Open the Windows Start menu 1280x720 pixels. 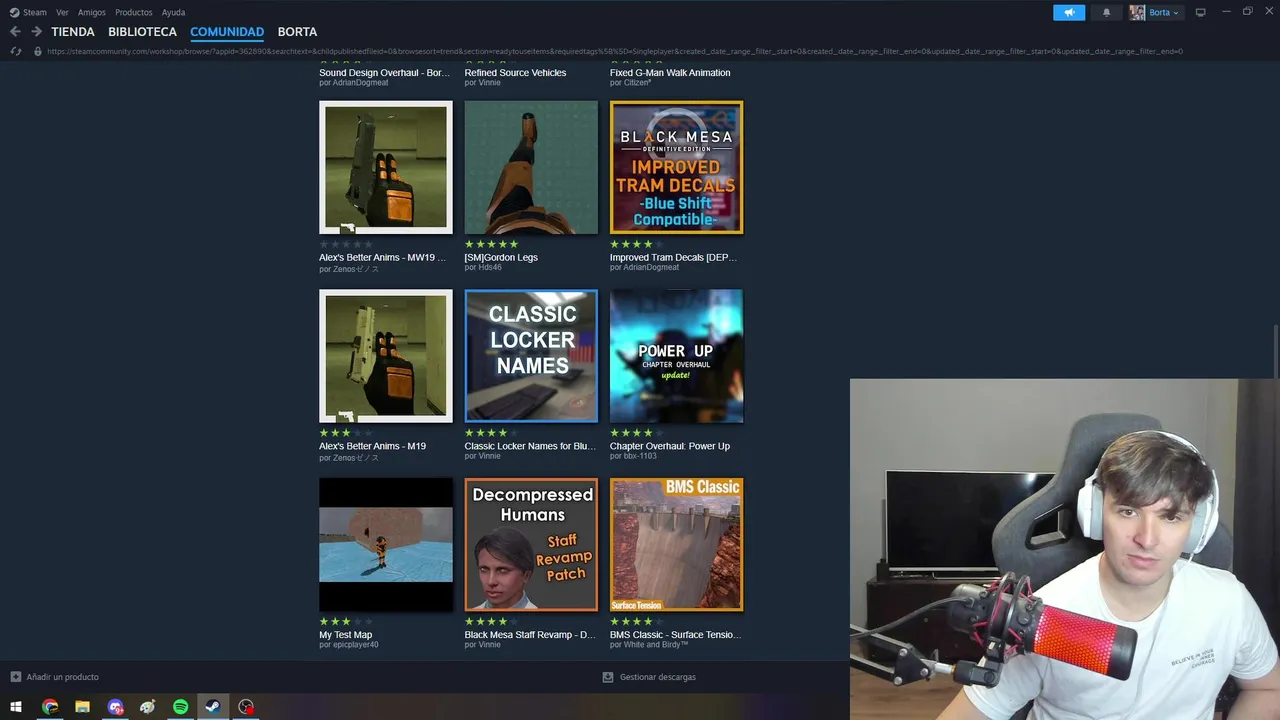tap(16, 707)
